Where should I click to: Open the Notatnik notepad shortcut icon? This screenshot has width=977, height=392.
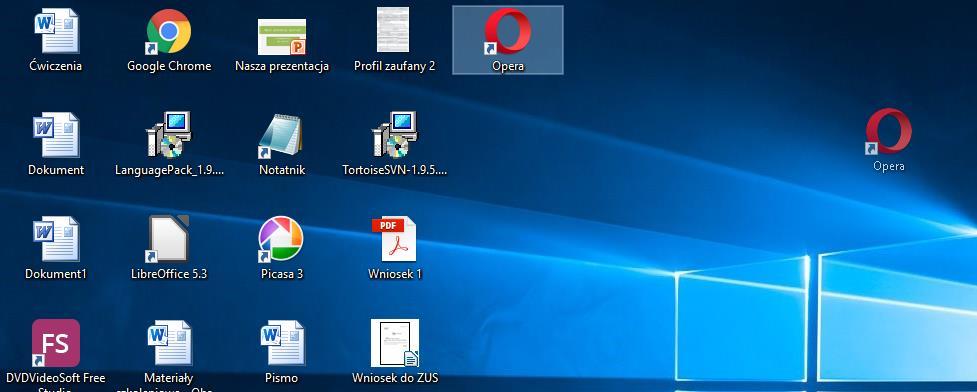pyautogui.click(x=281, y=135)
